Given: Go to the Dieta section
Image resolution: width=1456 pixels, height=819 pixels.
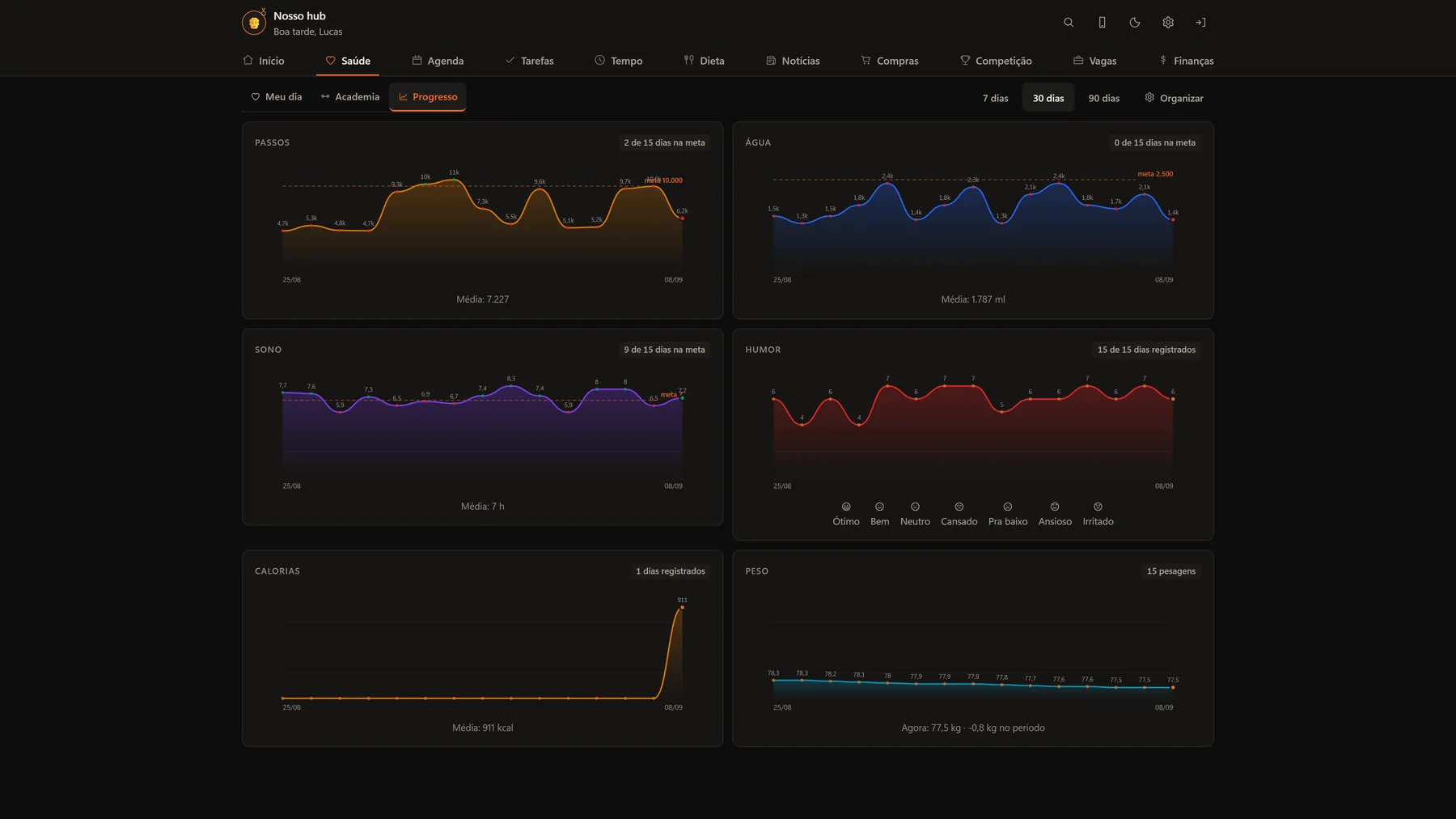Looking at the screenshot, I should click(705, 61).
